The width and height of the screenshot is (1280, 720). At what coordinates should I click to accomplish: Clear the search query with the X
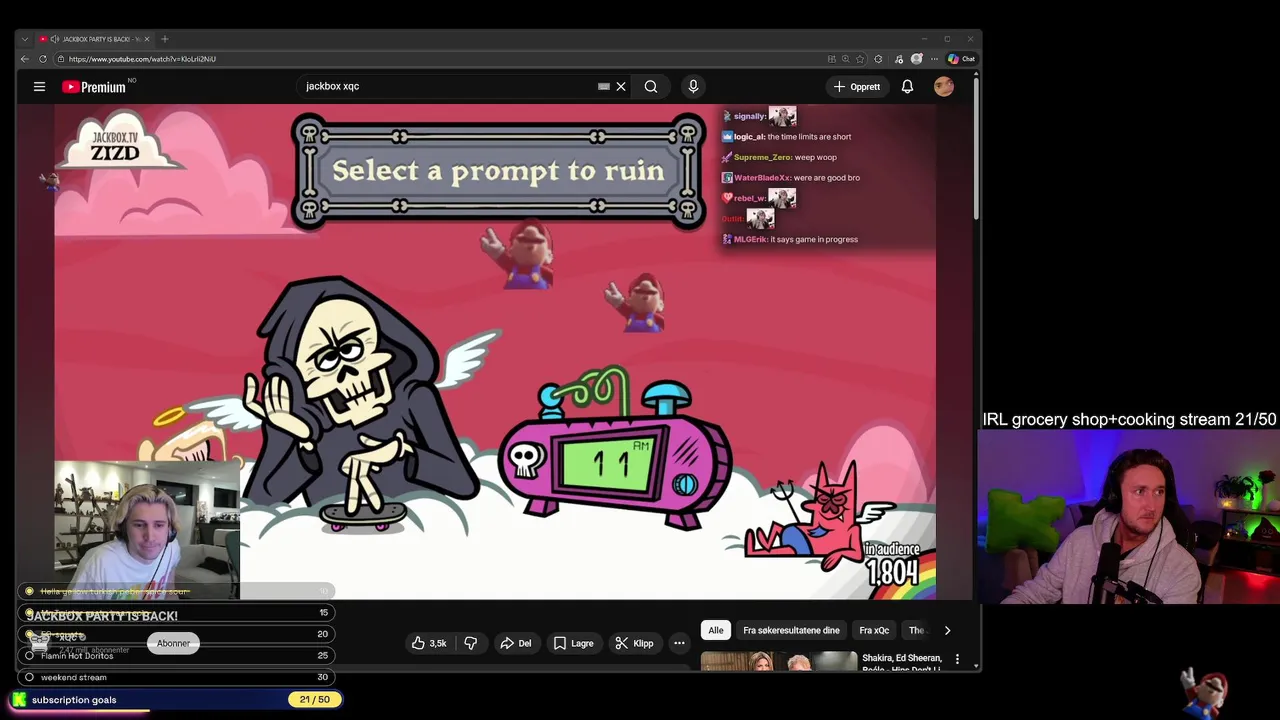(621, 87)
